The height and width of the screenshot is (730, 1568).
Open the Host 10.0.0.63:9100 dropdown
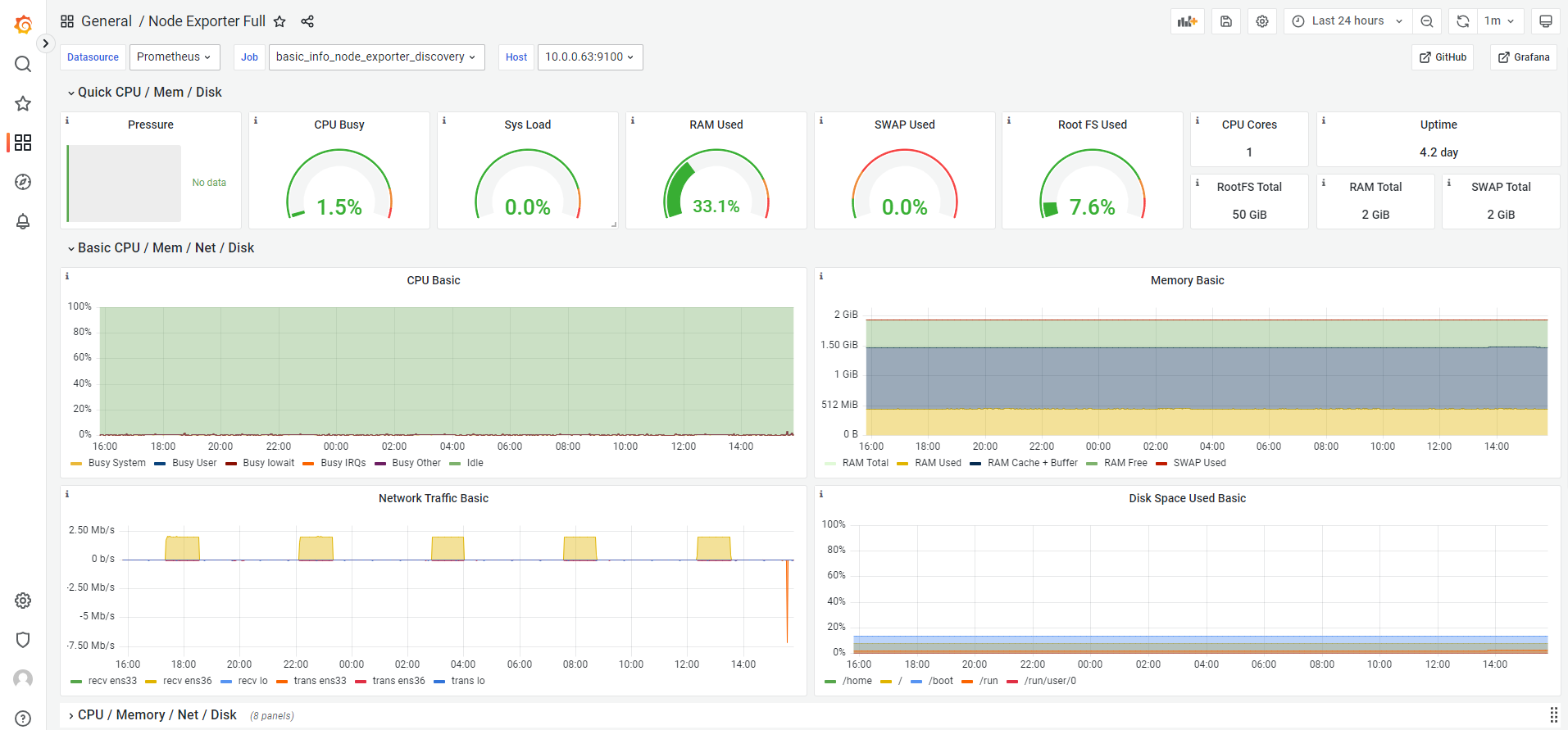coord(590,57)
